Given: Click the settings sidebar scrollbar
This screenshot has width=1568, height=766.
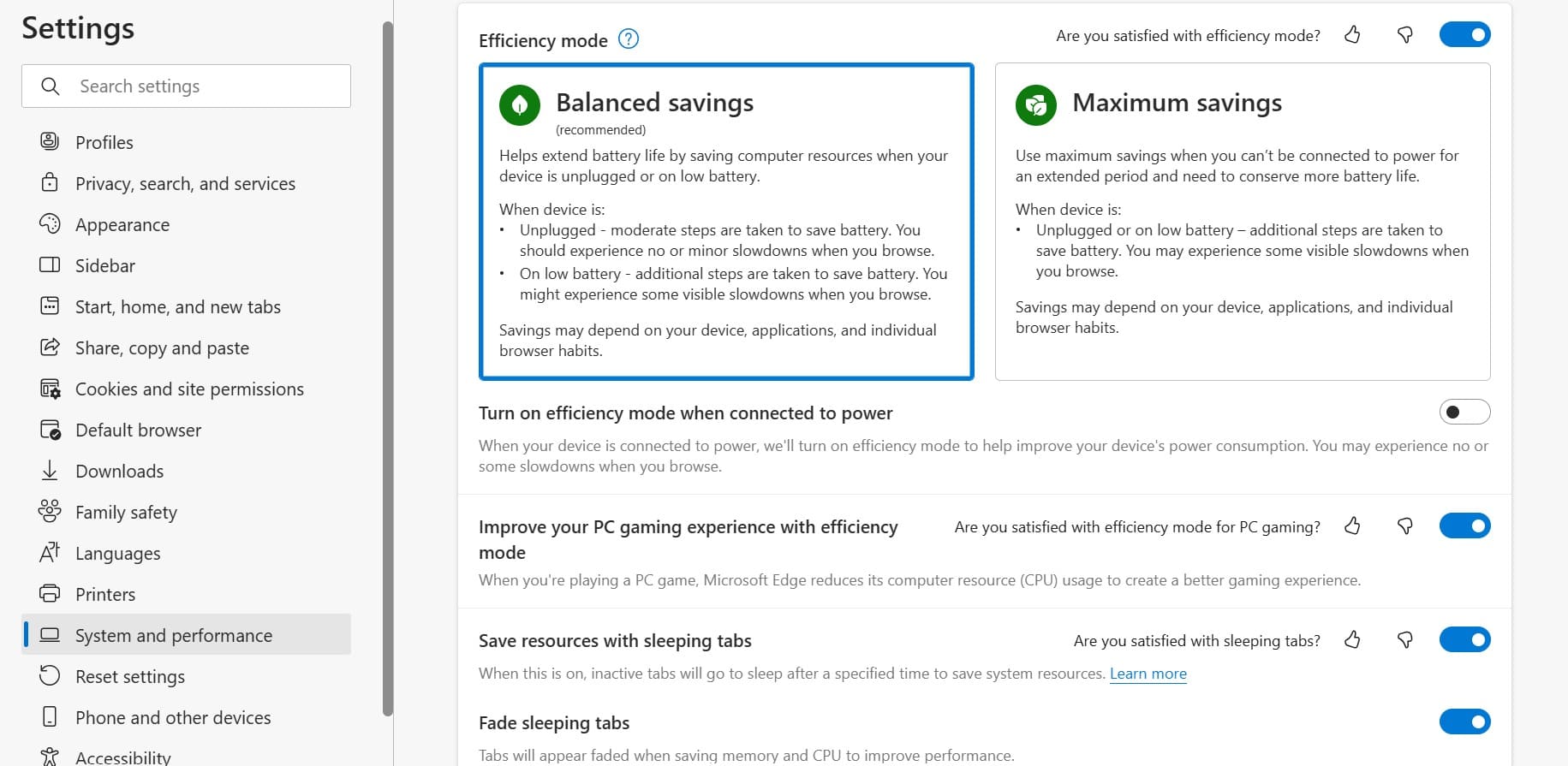Looking at the screenshot, I should coord(388,368).
